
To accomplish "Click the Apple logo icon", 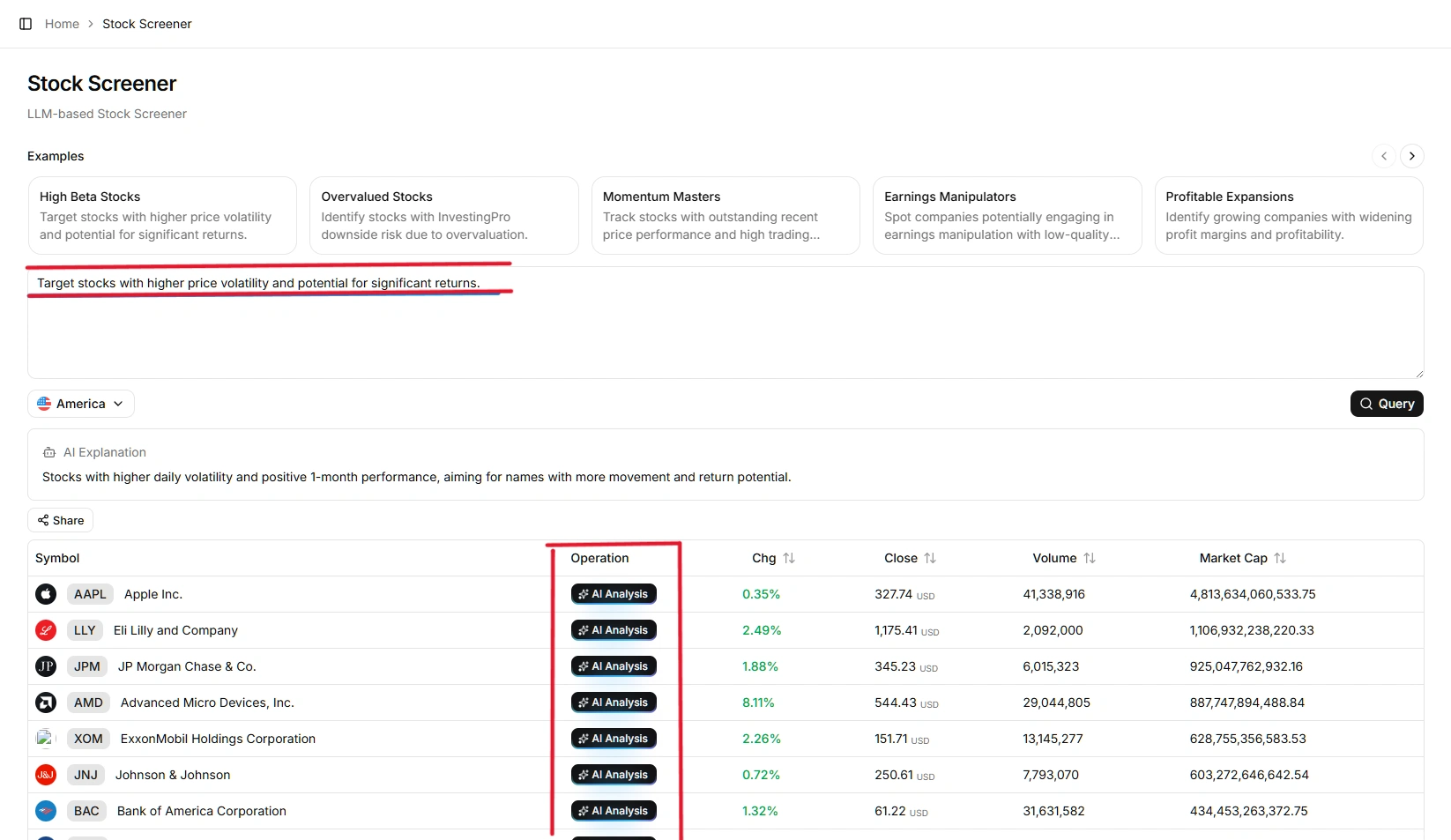I will 46,594.
